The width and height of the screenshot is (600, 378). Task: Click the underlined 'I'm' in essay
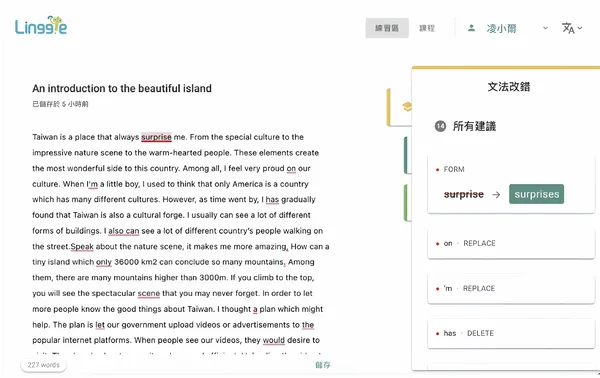[92, 184]
